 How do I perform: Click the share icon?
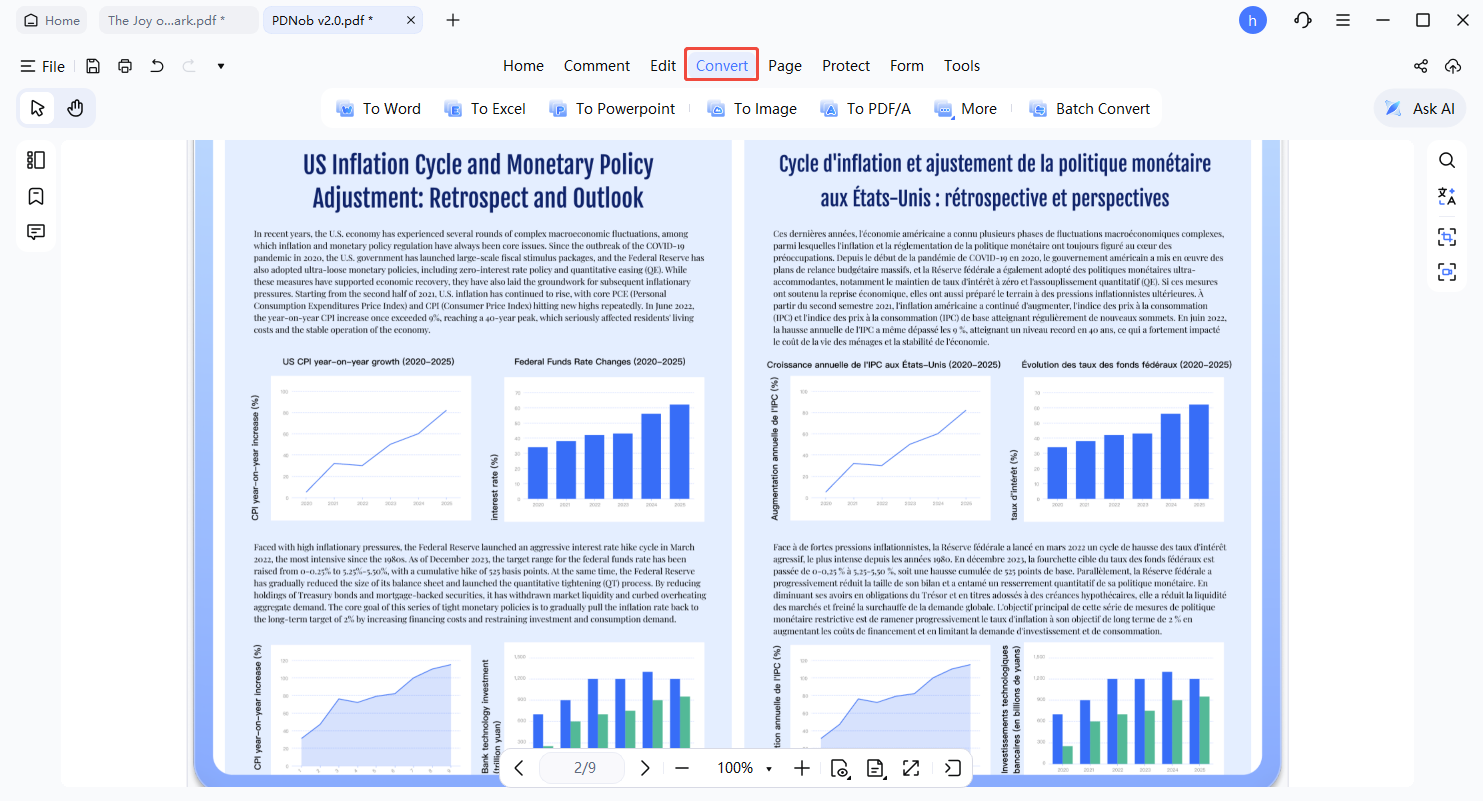tap(1420, 66)
